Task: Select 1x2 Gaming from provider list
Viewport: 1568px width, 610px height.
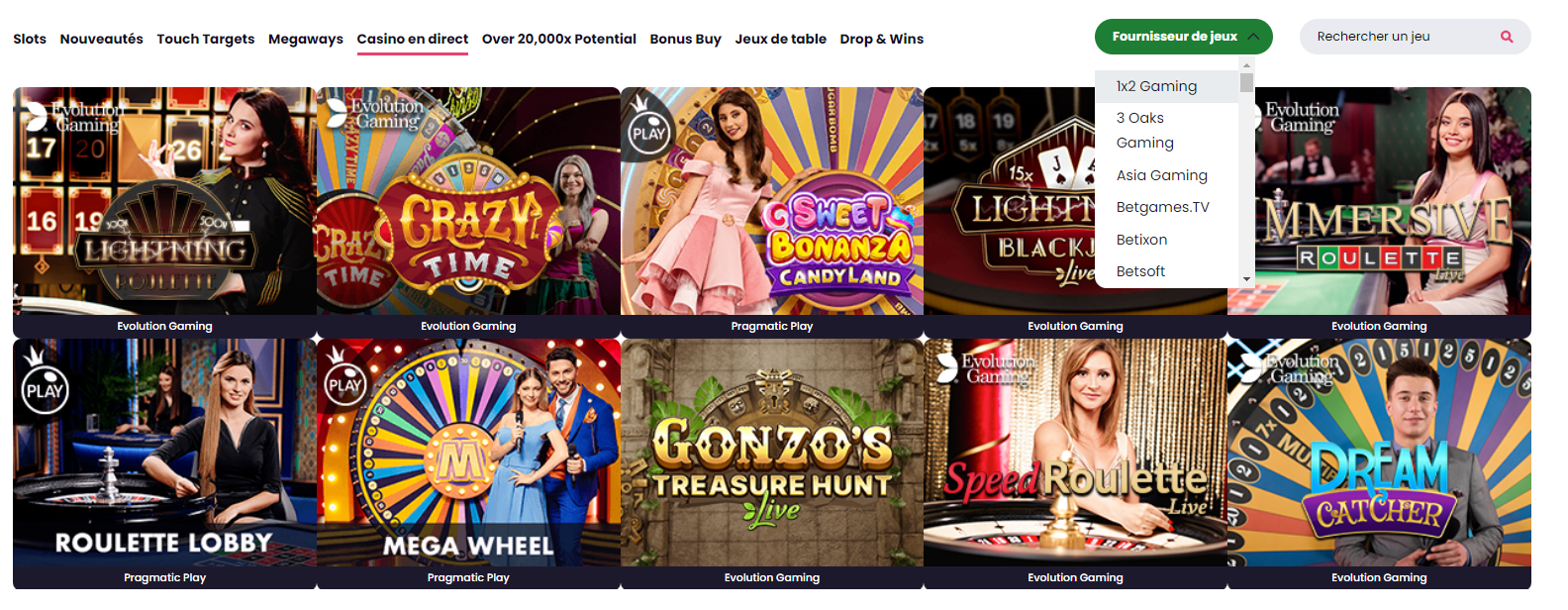Action: pos(1166,86)
